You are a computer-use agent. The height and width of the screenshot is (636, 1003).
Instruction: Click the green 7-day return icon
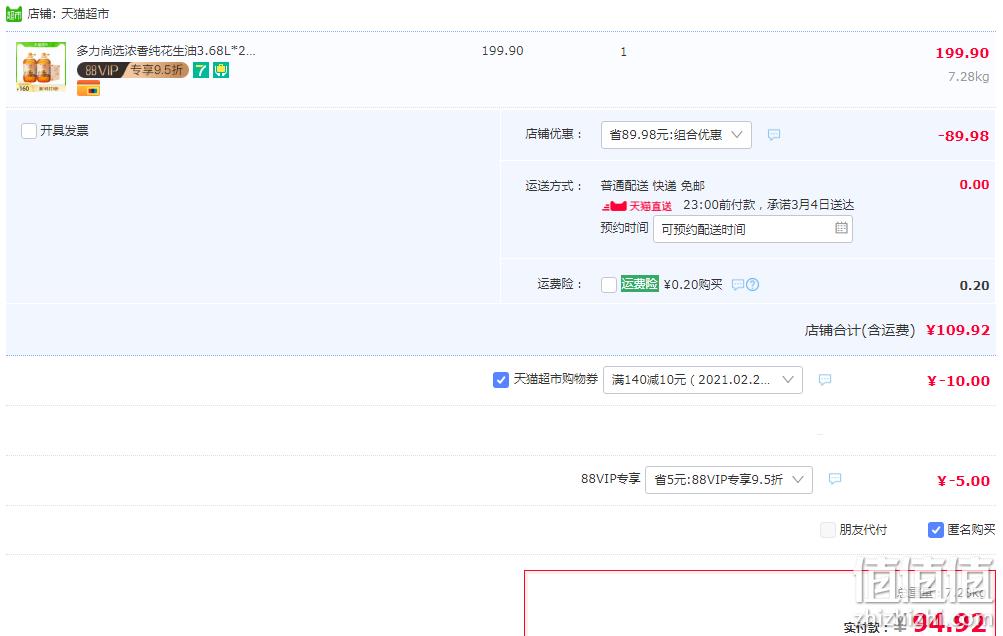click(201, 70)
